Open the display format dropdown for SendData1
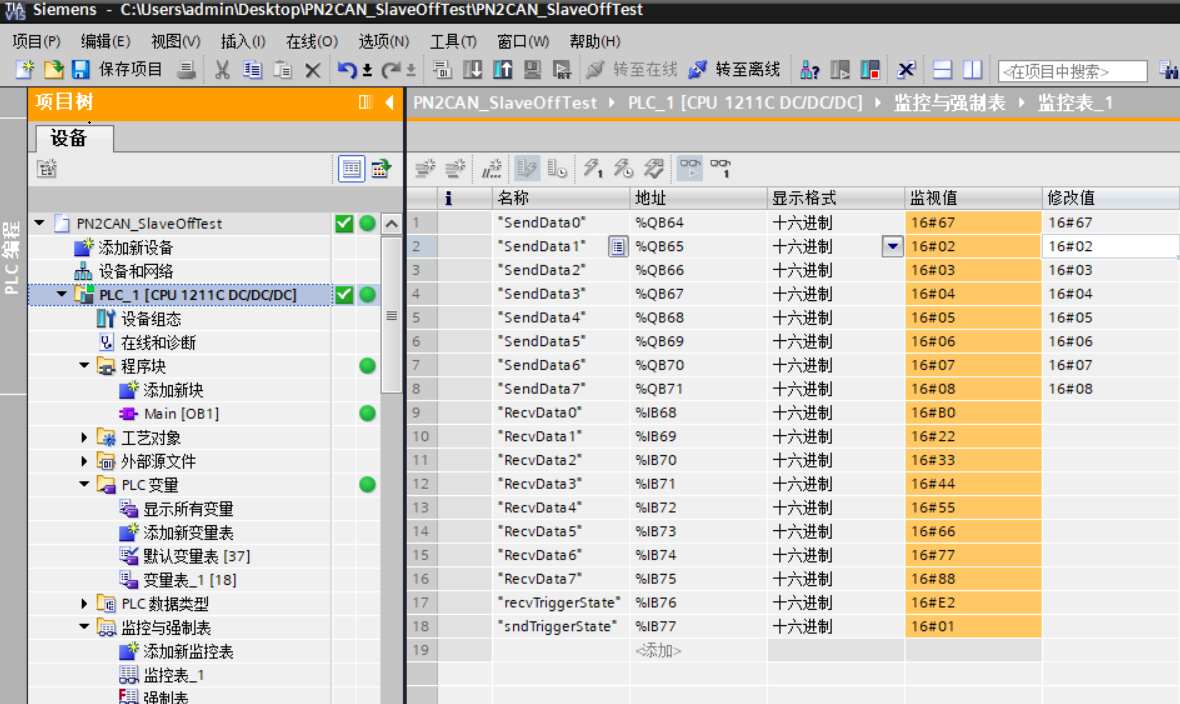 892,247
